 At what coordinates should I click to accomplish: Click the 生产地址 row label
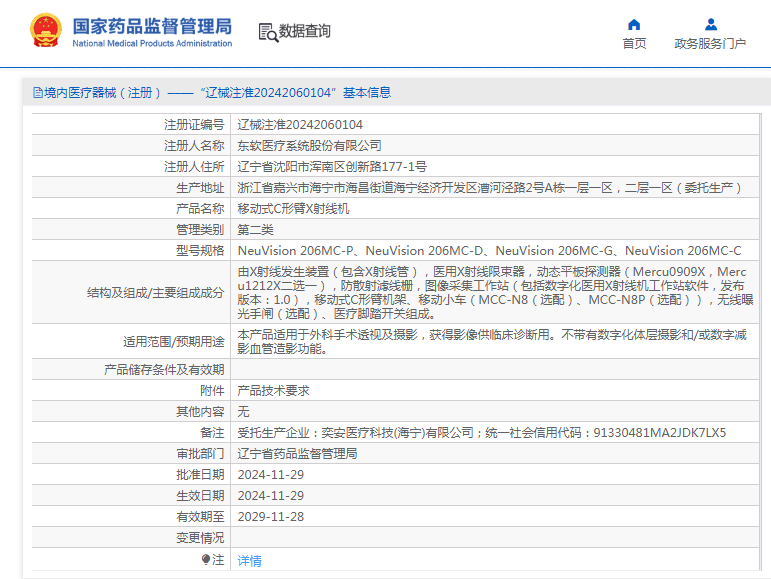tap(200, 188)
